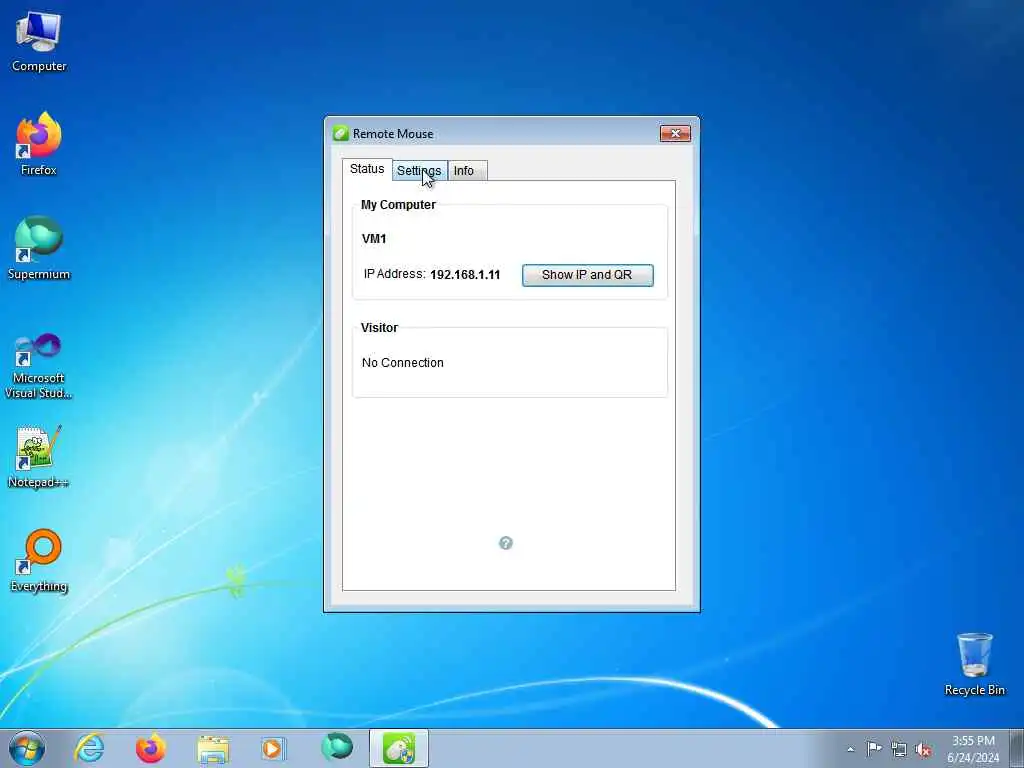Select the Microsoft Visual Studio desktop shortcut
Viewport: 1024px width, 768px height.
click(39, 366)
